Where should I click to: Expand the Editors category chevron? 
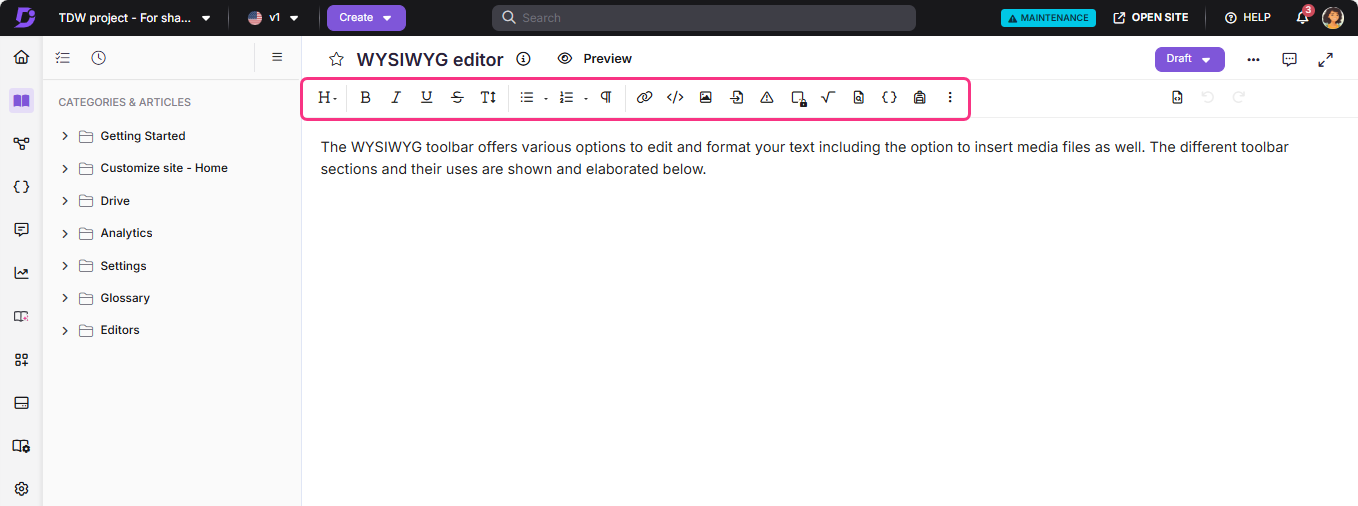[65, 330]
